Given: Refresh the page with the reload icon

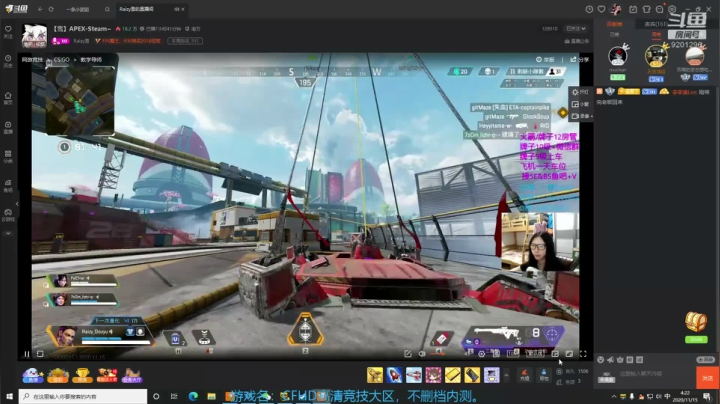Looking at the screenshot, I should (51, 9).
